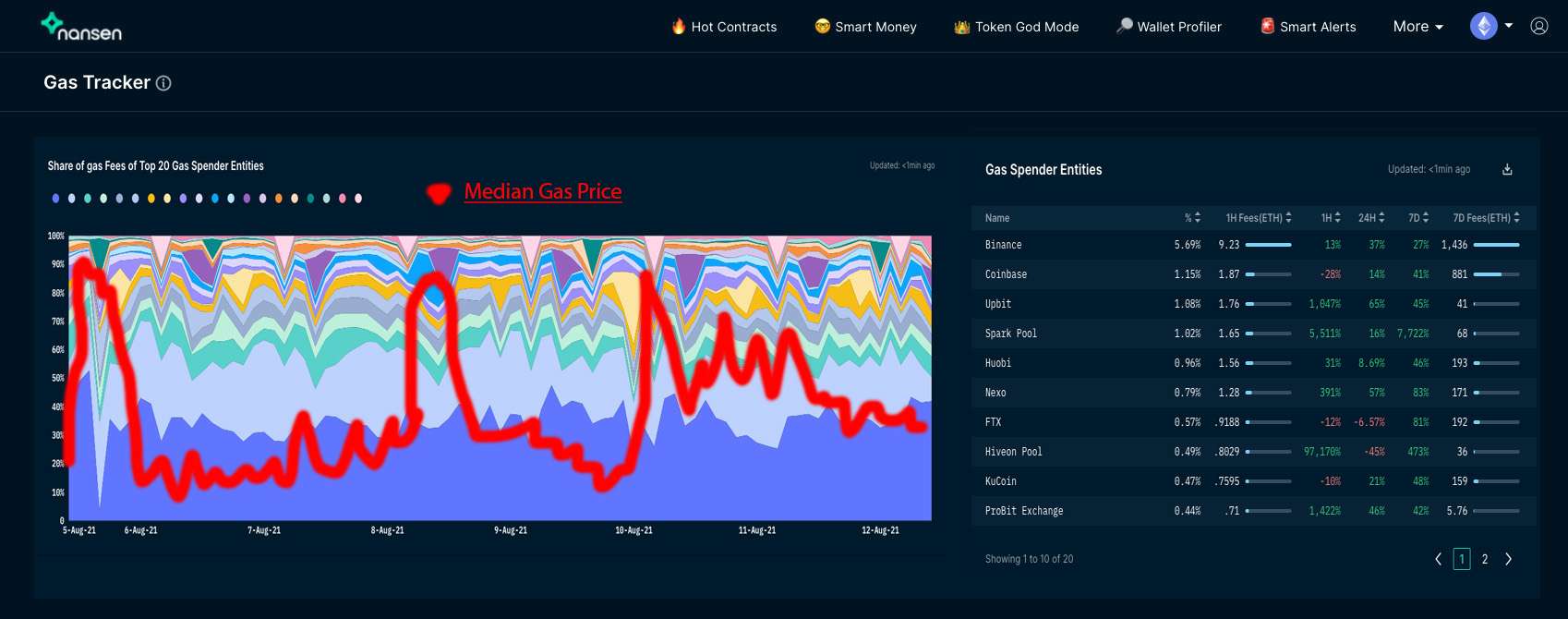Click fire icon beside Hot Contracts
Screen dimensions: 1568x619
[679, 26]
